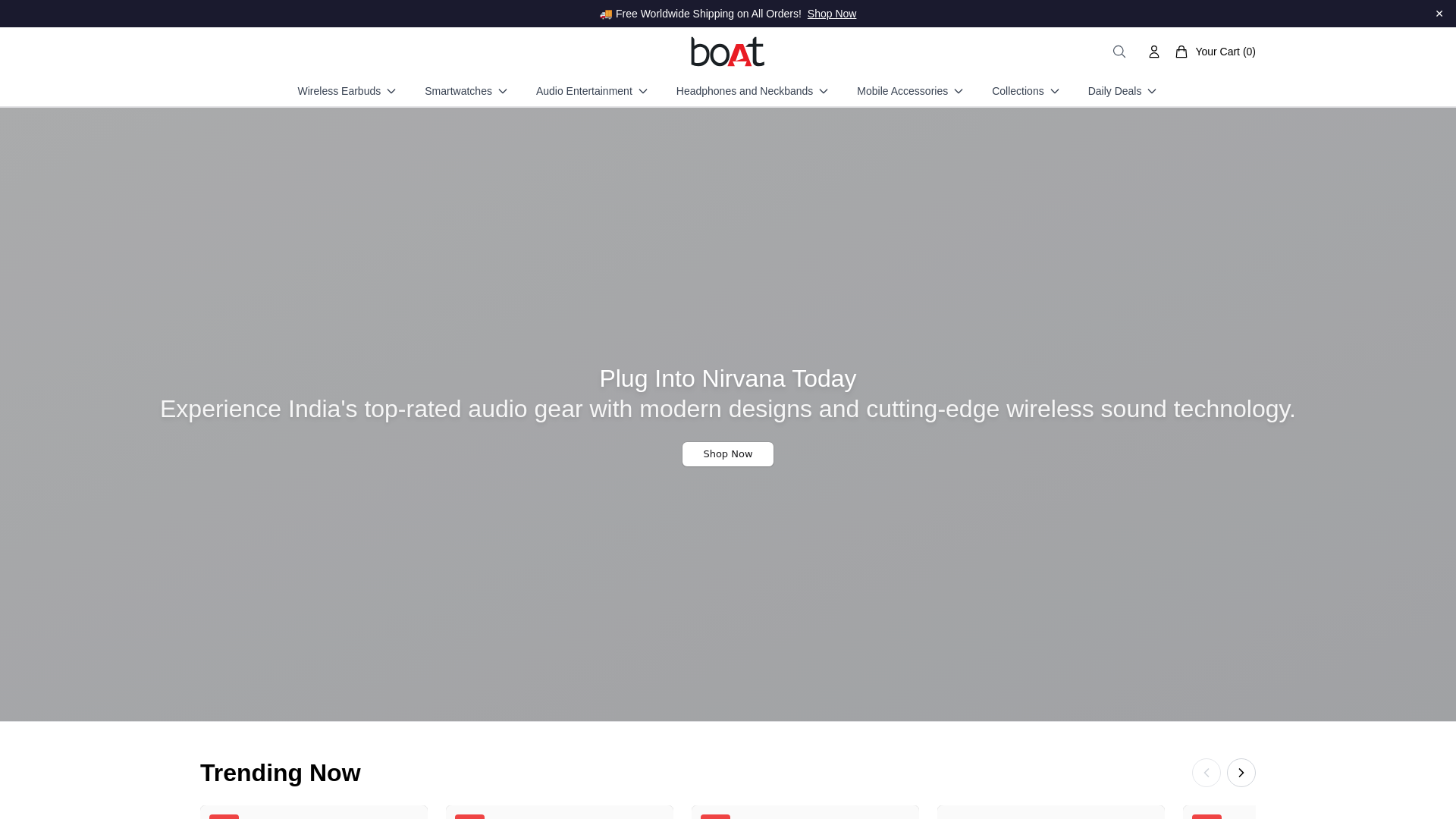Dismiss the free shipping announcement bar

pyautogui.click(x=1439, y=14)
